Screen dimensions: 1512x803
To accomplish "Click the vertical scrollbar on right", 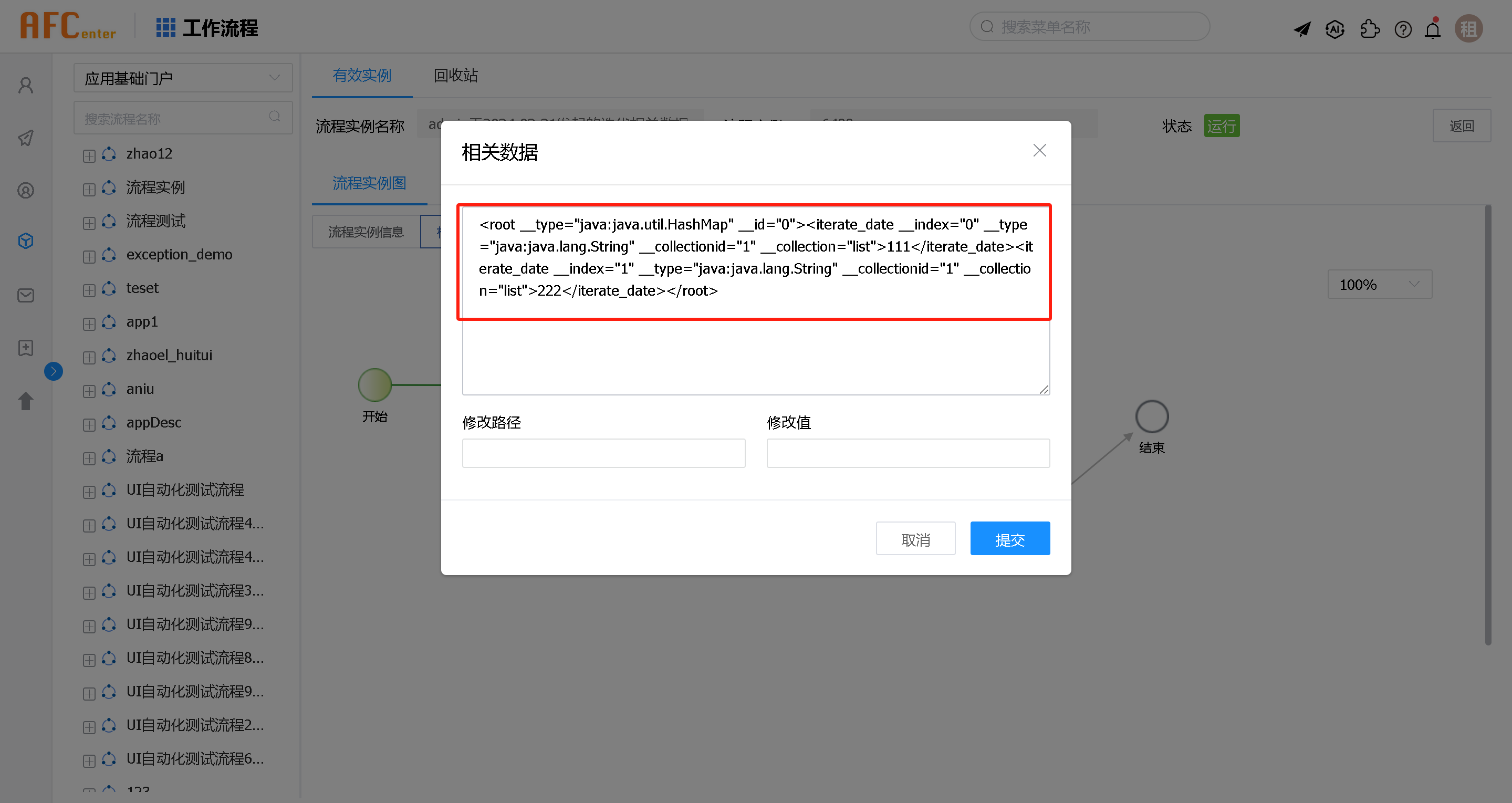I will (1488, 425).
